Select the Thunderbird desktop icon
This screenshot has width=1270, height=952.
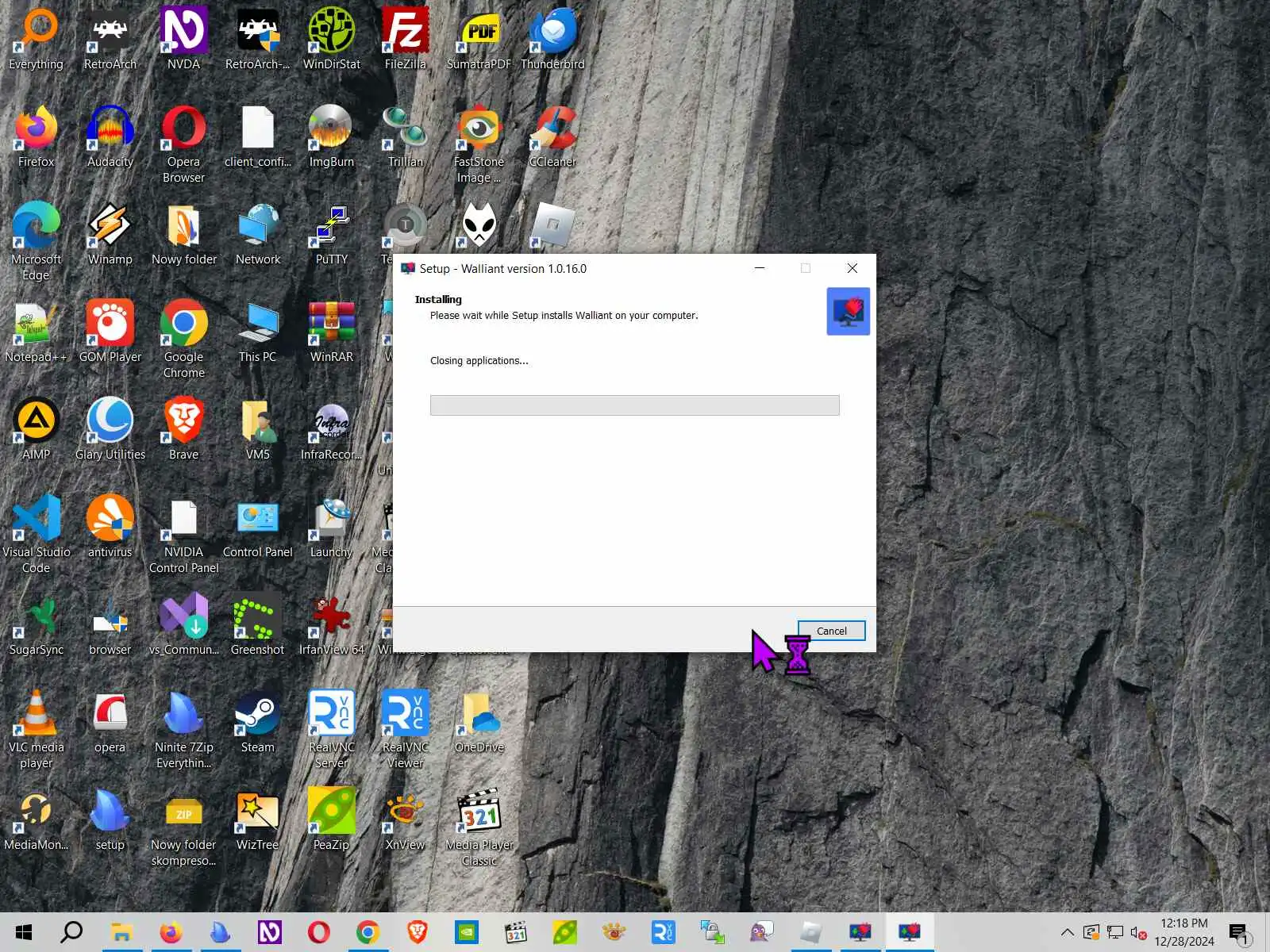553,39
